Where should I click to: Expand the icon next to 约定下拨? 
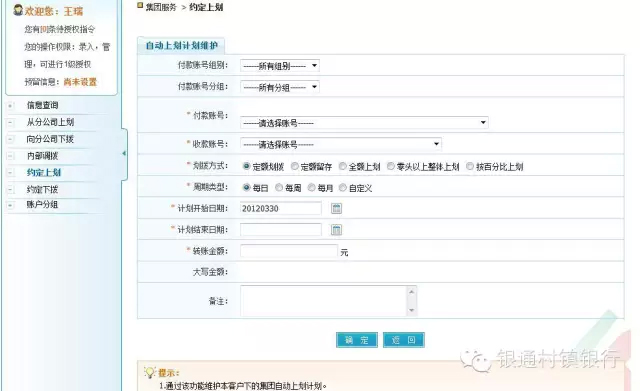[x=11, y=189]
